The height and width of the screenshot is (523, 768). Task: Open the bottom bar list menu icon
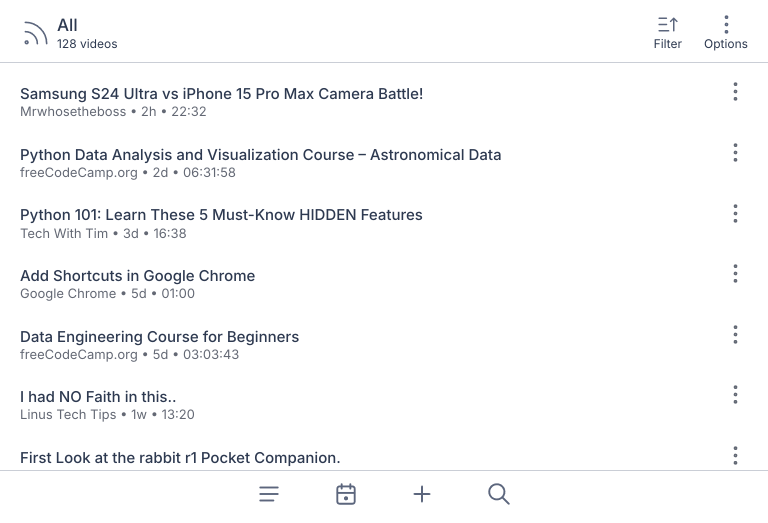[x=269, y=494]
